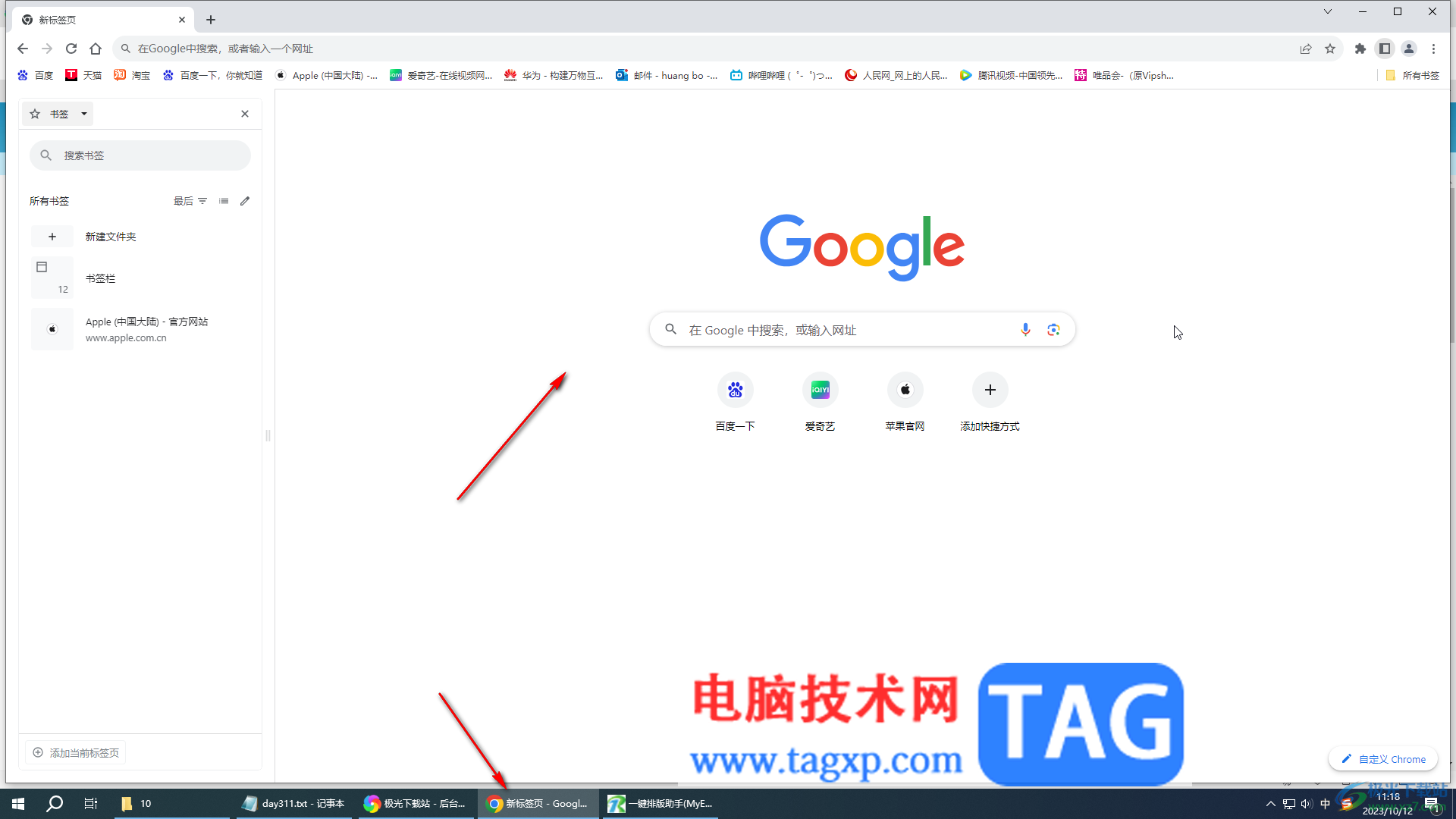1456x819 pixels.
Task: Click the 搜索书签 search field
Action: click(140, 155)
